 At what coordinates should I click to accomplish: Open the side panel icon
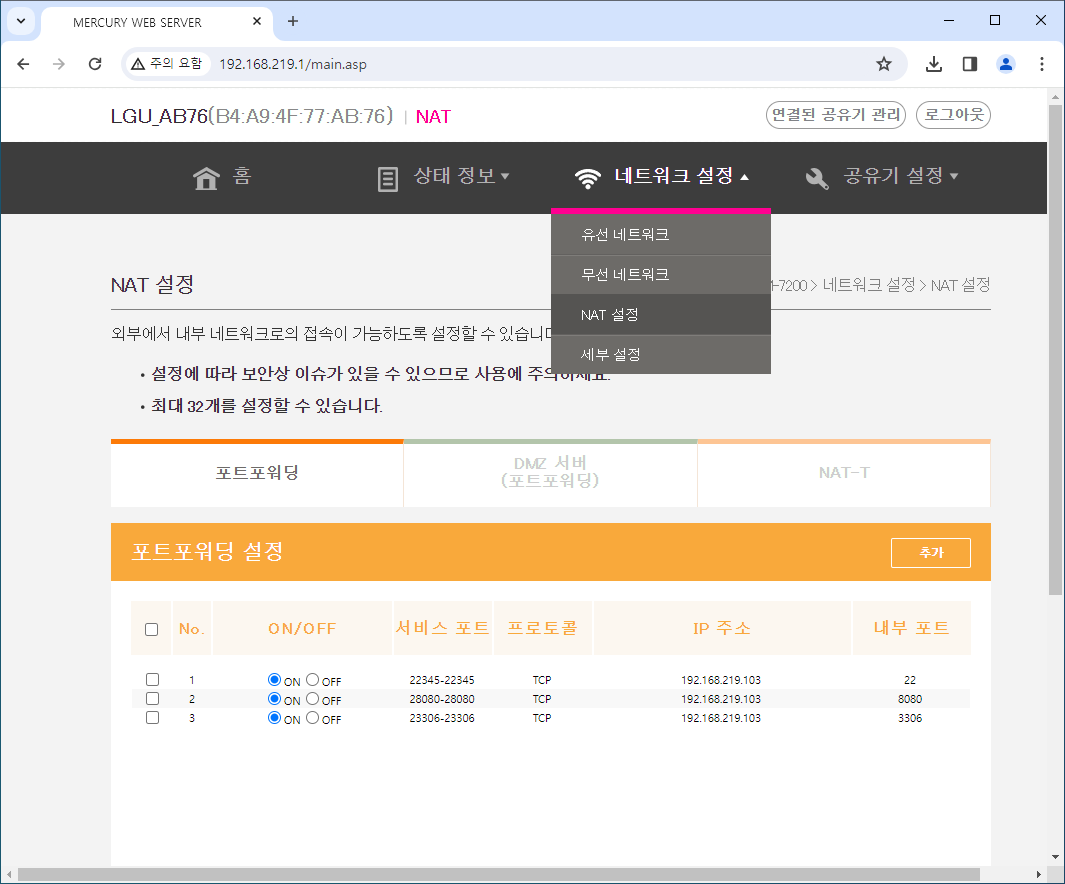click(x=970, y=64)
